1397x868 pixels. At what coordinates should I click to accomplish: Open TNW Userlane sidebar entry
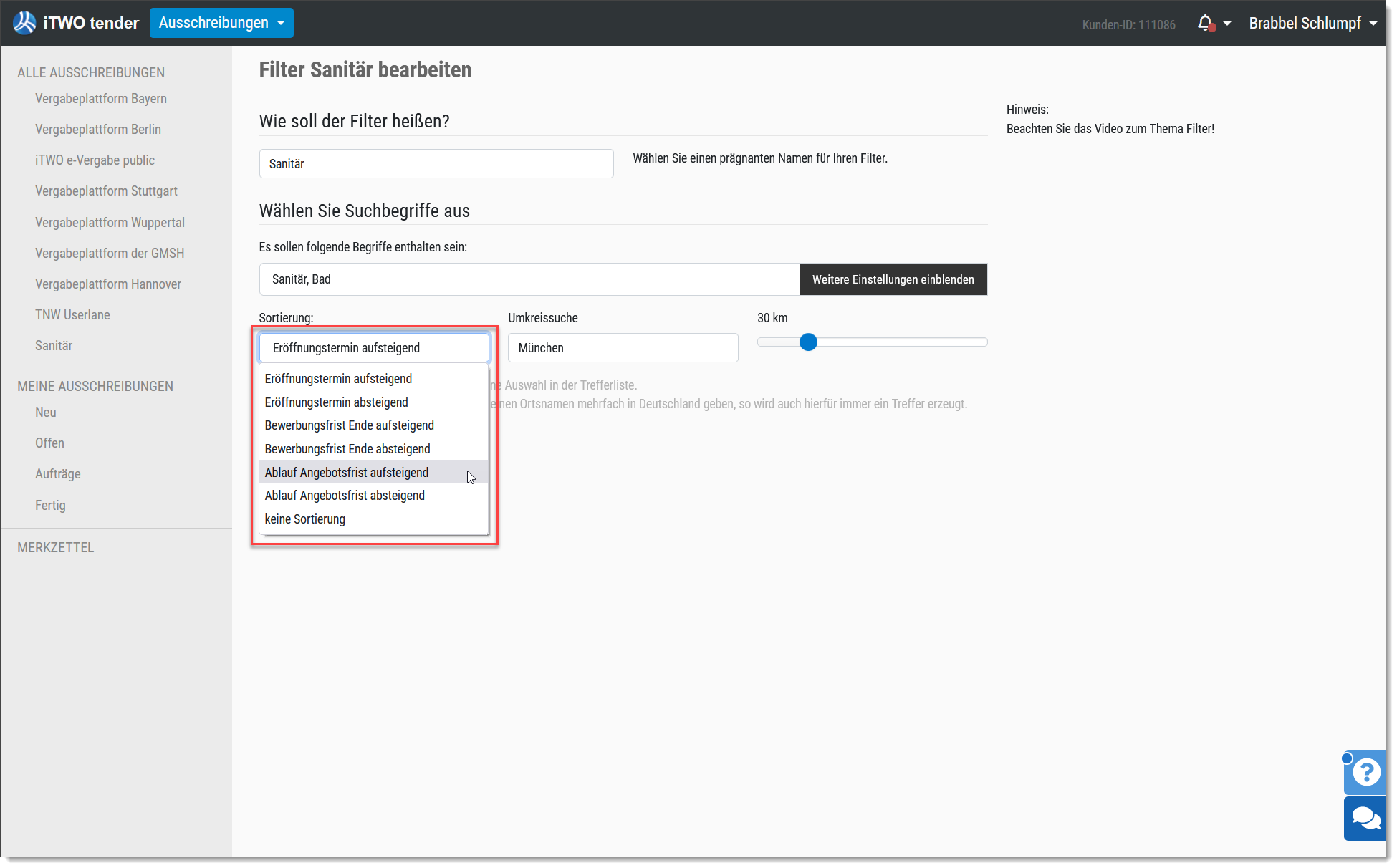(x=72, y=315)
